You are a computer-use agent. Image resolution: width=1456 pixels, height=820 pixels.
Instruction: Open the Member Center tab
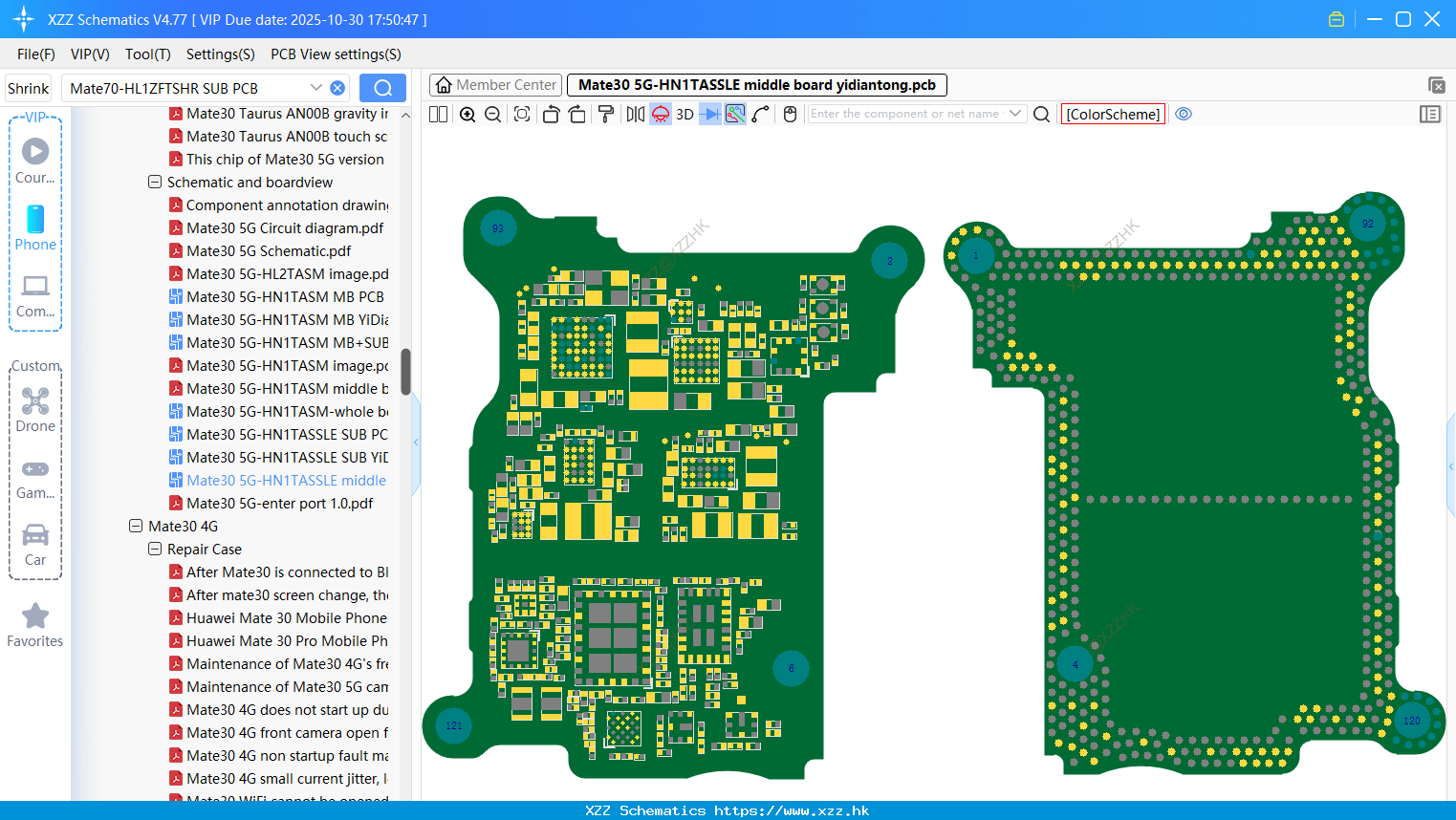[496, 85]
